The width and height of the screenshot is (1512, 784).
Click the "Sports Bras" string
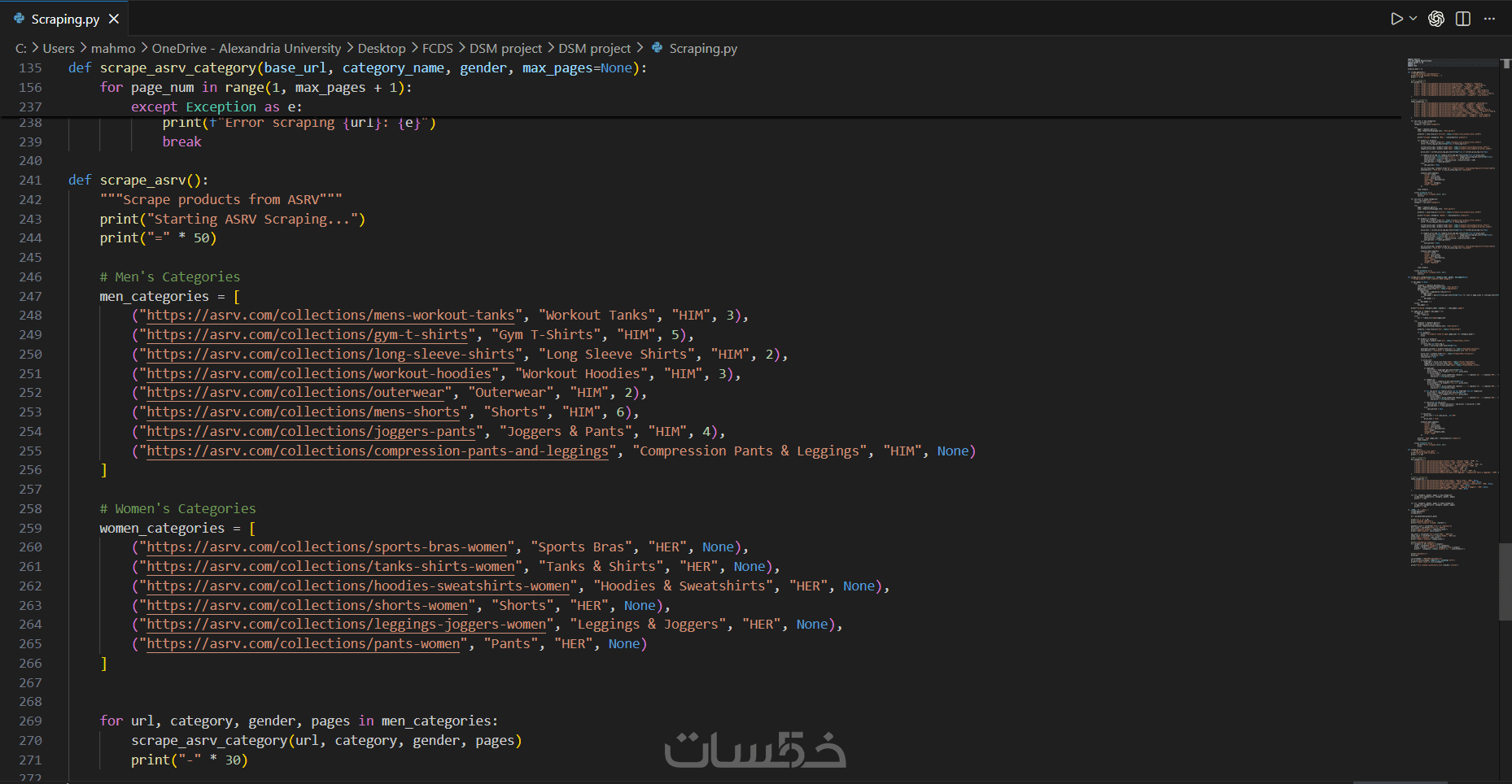[582, 547]
